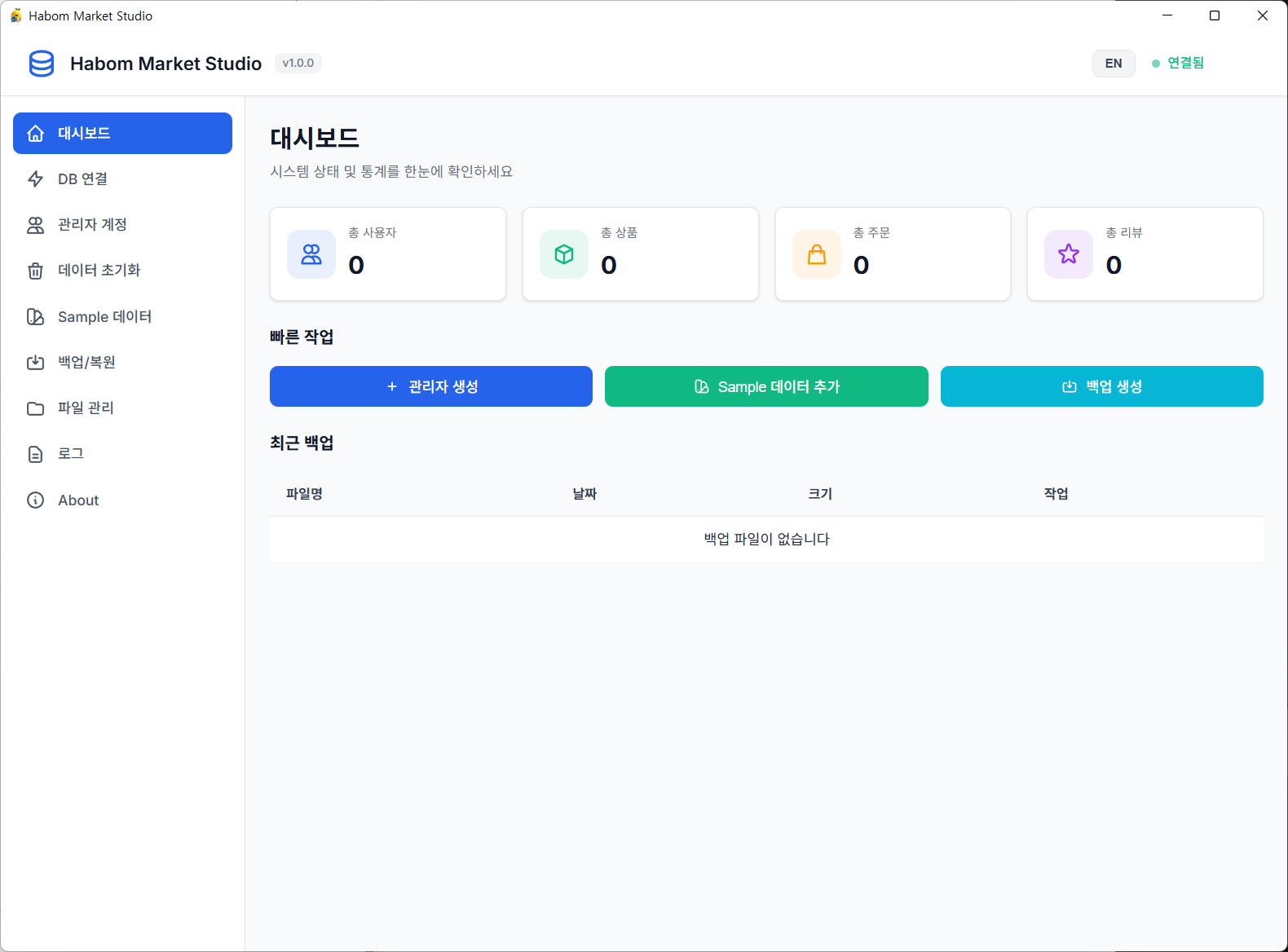Click the lightning bolt DB 연결 icon
This screenshot has width=1288, height=952.
[x=36, y=179]
